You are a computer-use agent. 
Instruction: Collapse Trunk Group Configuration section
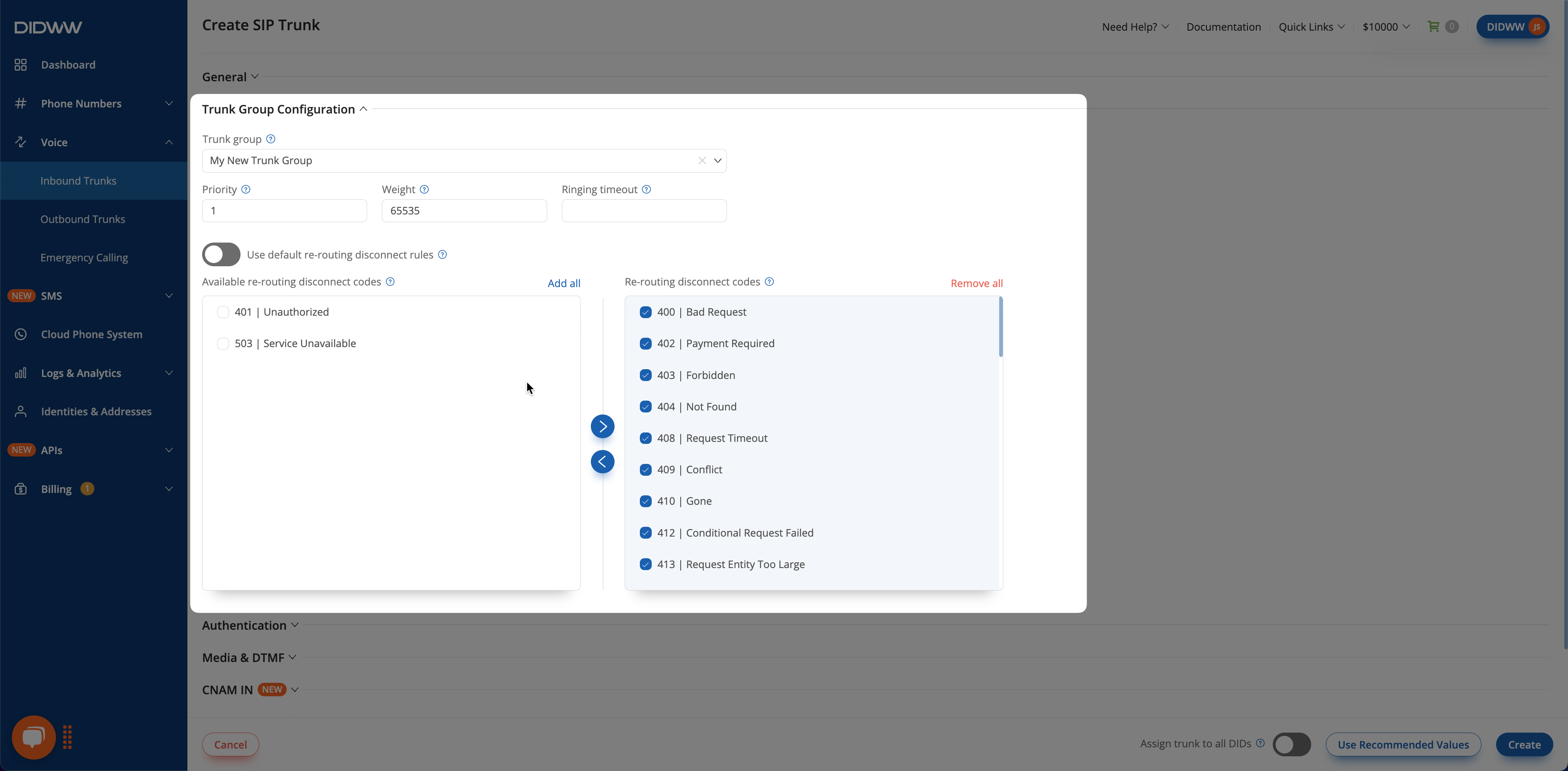click(285, 109)
